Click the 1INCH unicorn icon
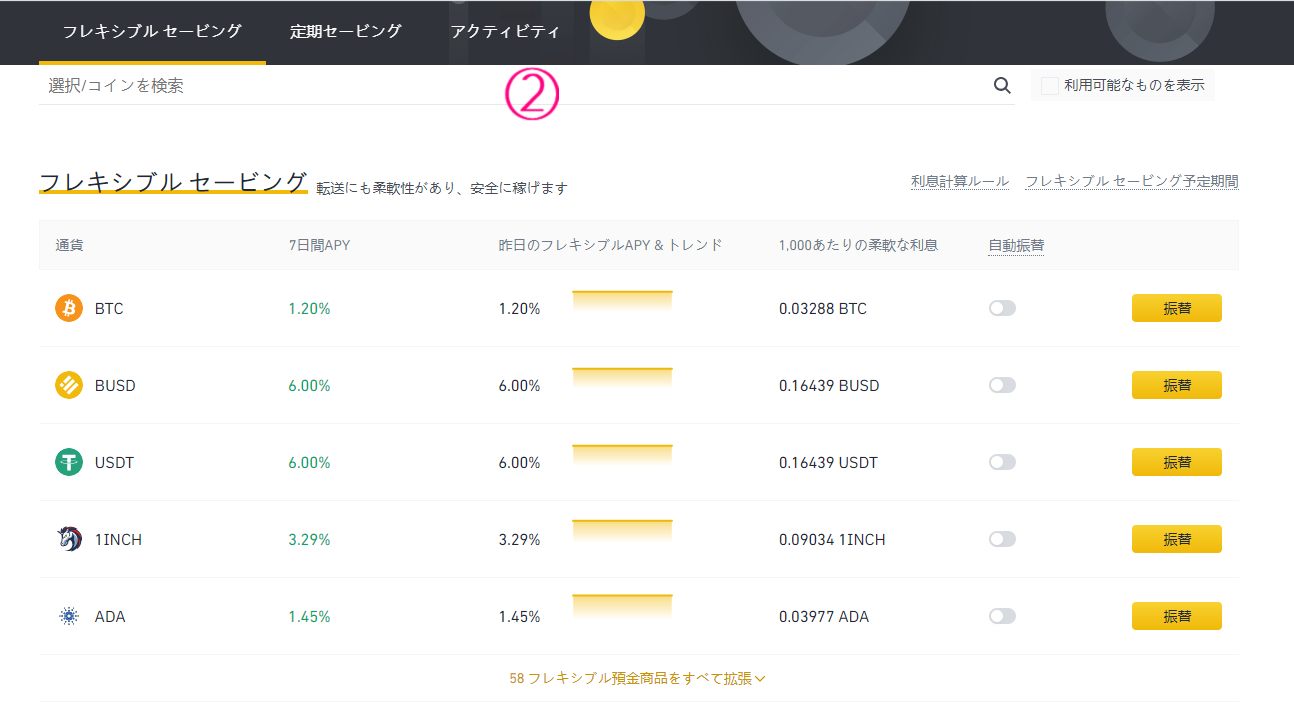Screen dimensions: 1294x714 tap(69, 539)
